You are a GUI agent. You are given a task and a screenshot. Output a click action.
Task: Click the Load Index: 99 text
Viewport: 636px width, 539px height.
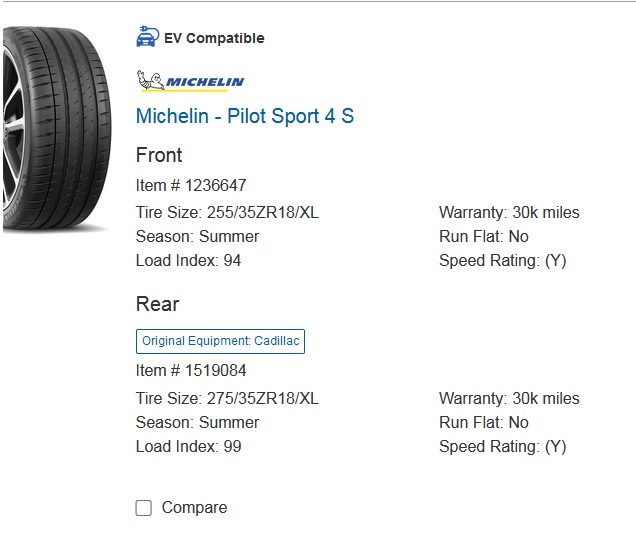188,446
